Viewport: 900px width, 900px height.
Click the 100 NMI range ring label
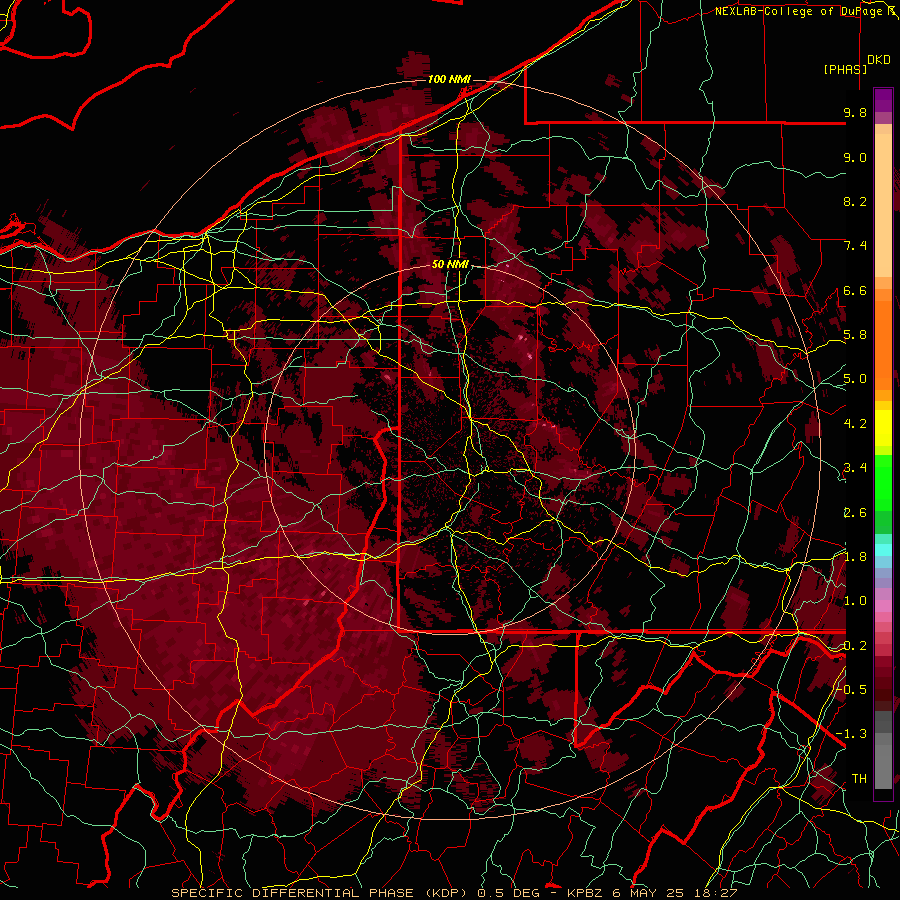449,79
